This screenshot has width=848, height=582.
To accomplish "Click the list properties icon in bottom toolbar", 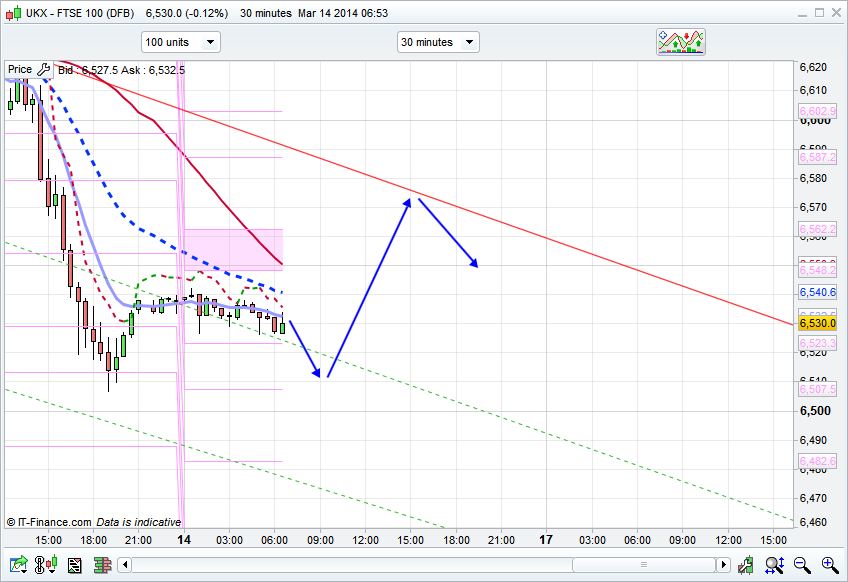I will pos(74,566).
